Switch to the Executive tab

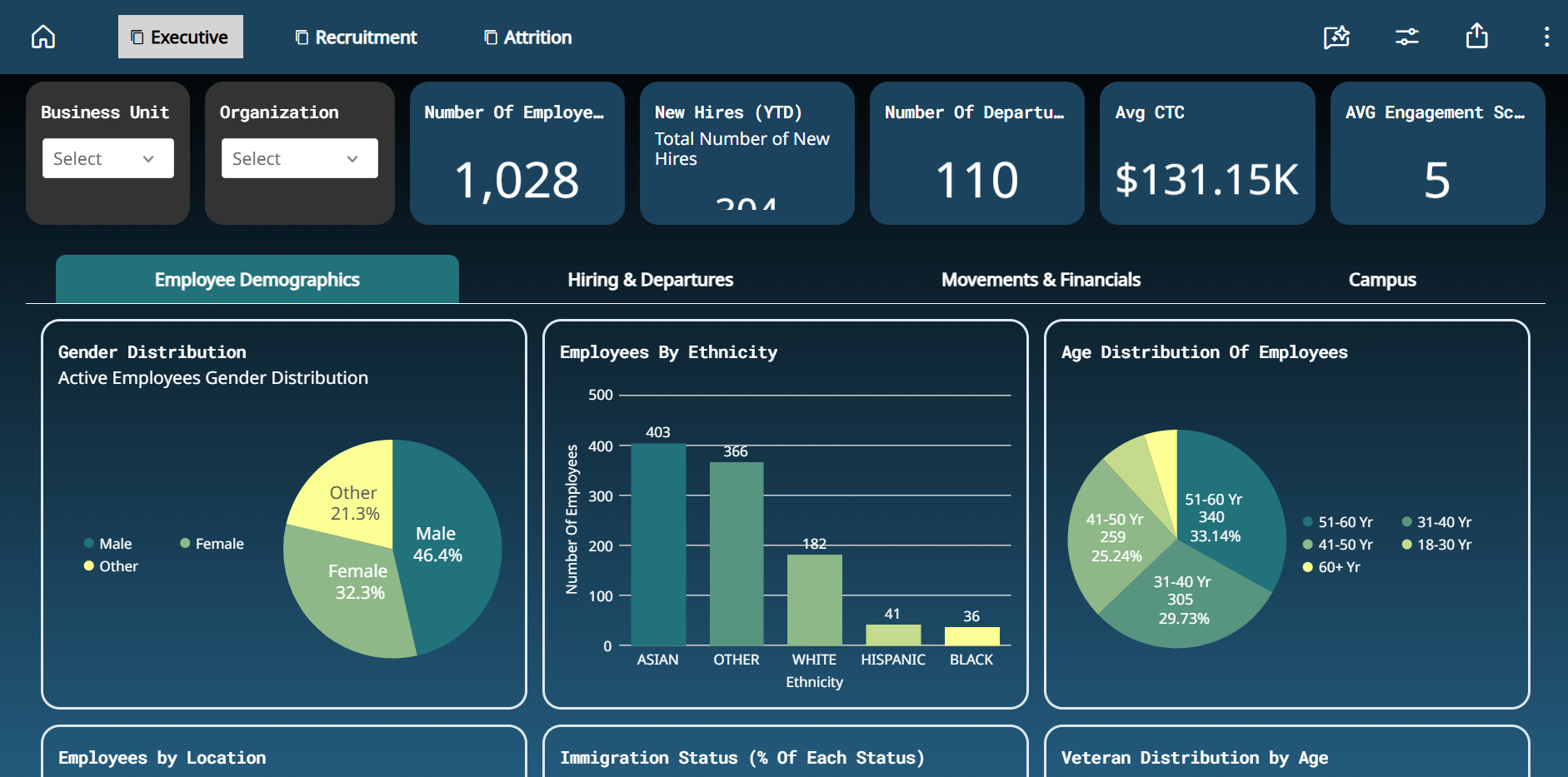(181, 37)
